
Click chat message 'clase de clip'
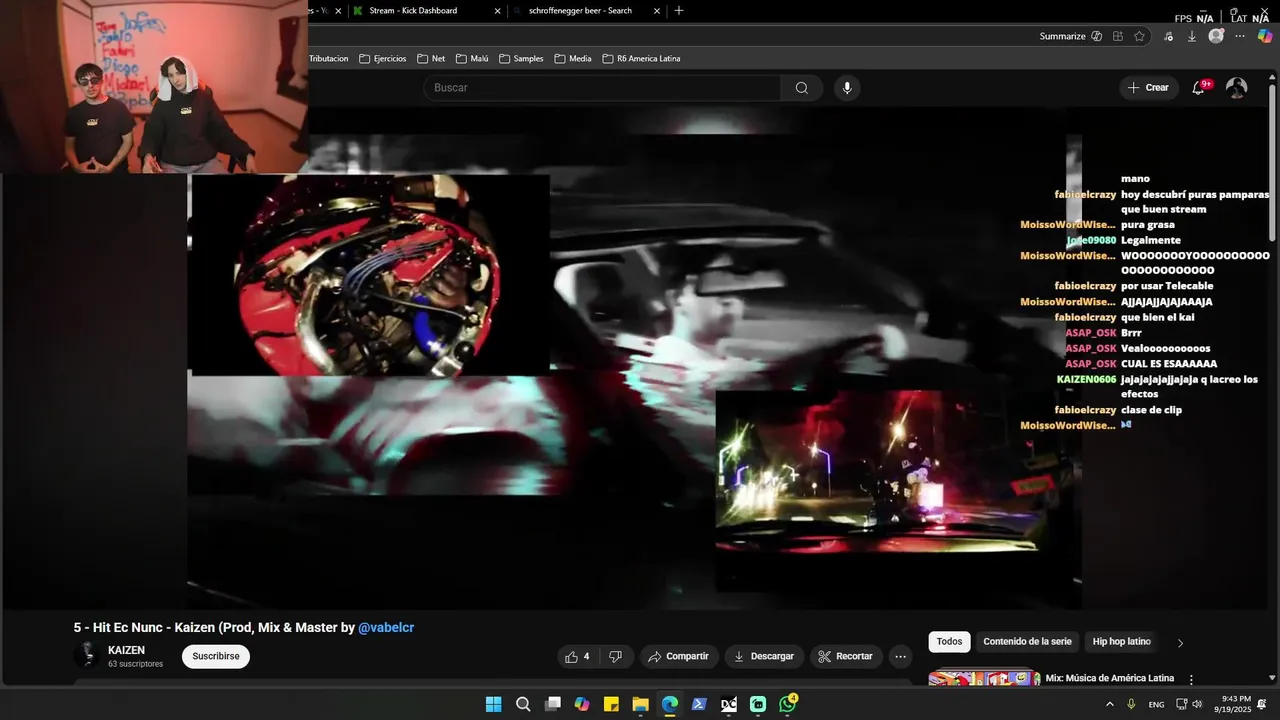point(1151,410)
